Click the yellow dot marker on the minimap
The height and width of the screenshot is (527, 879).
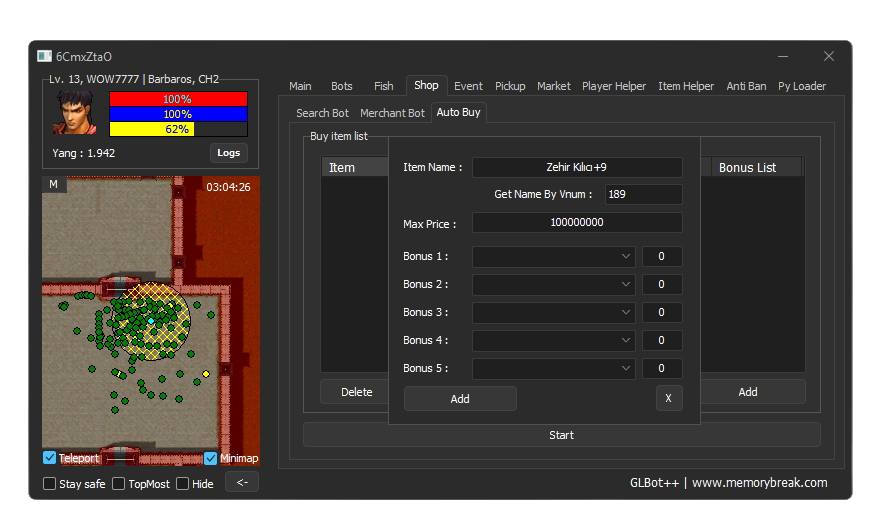206,374
